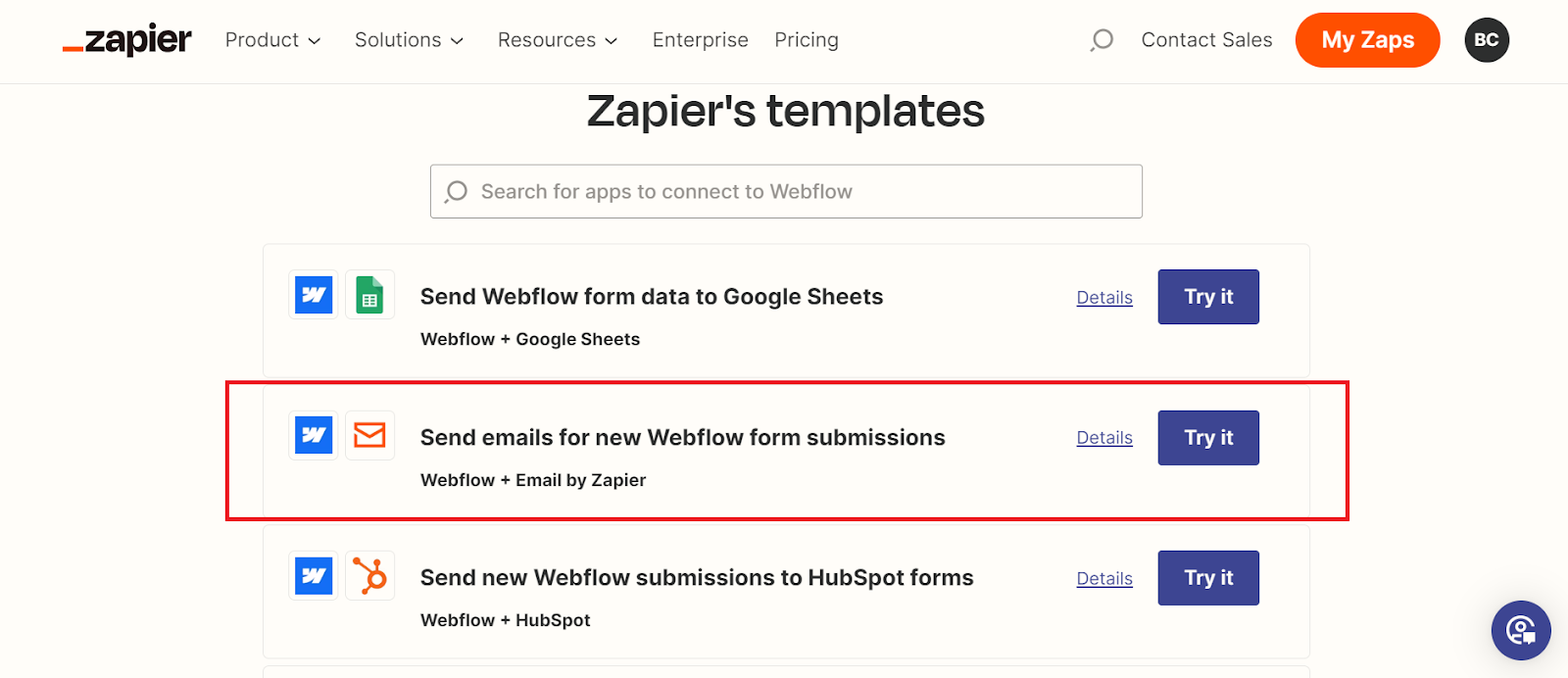Open the Pricing page
The width and height of the screenshot is (1568, 678).
click(807, 40)
